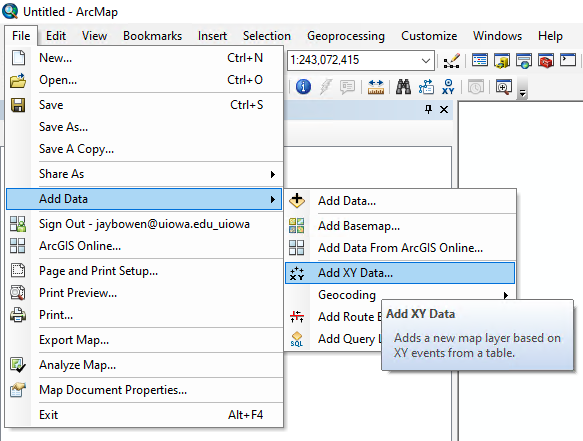Click the Print Preview icon

(17, 293)
